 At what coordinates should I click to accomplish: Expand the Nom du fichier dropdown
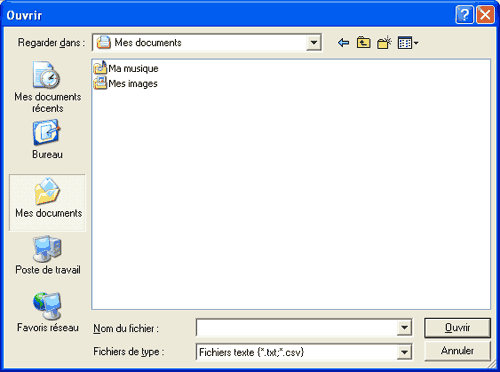click(x=404, y=328)
